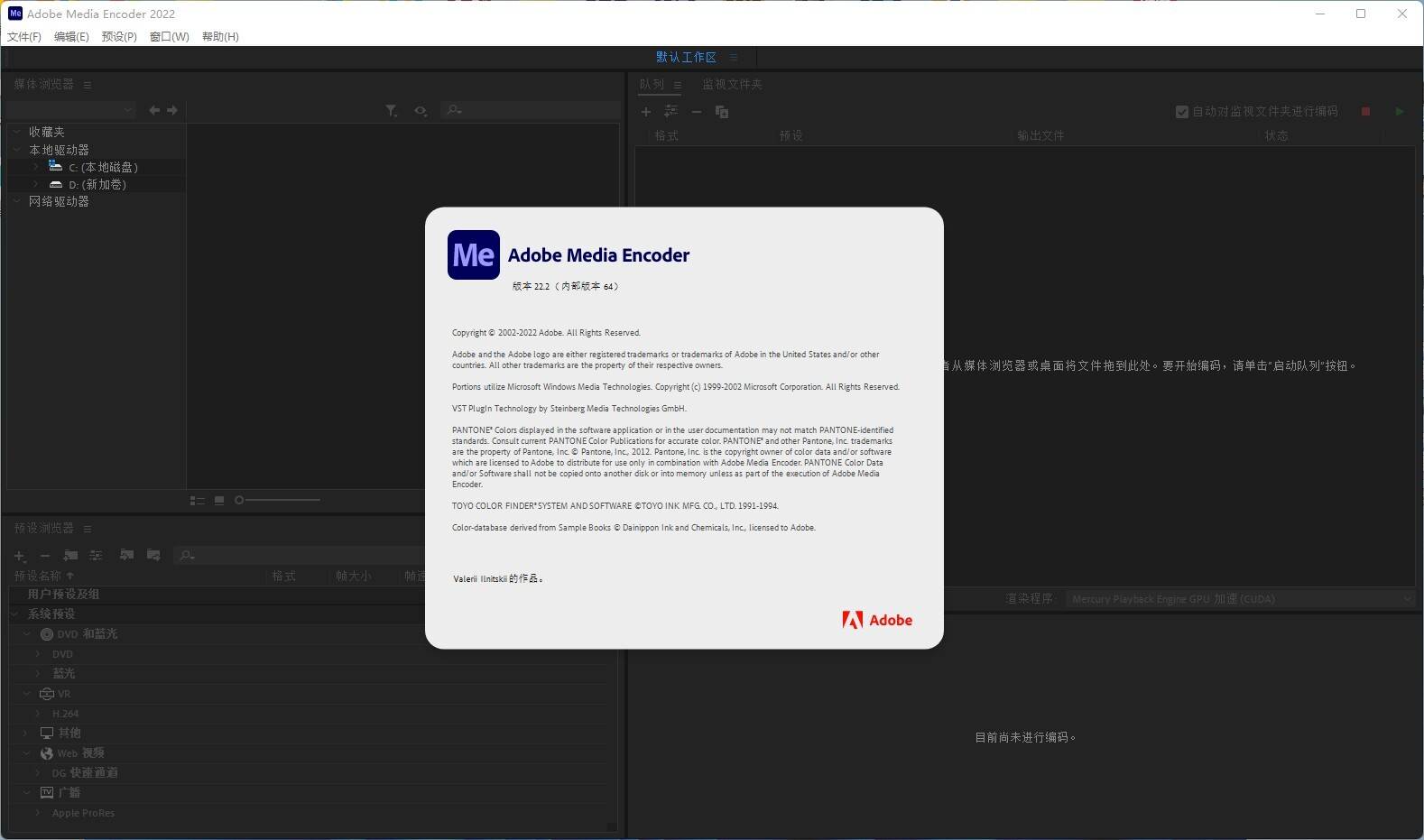This screenshot has height=840, width=1424.
Task: Expand the DG 快速通道 group
Action: [38, 773]
